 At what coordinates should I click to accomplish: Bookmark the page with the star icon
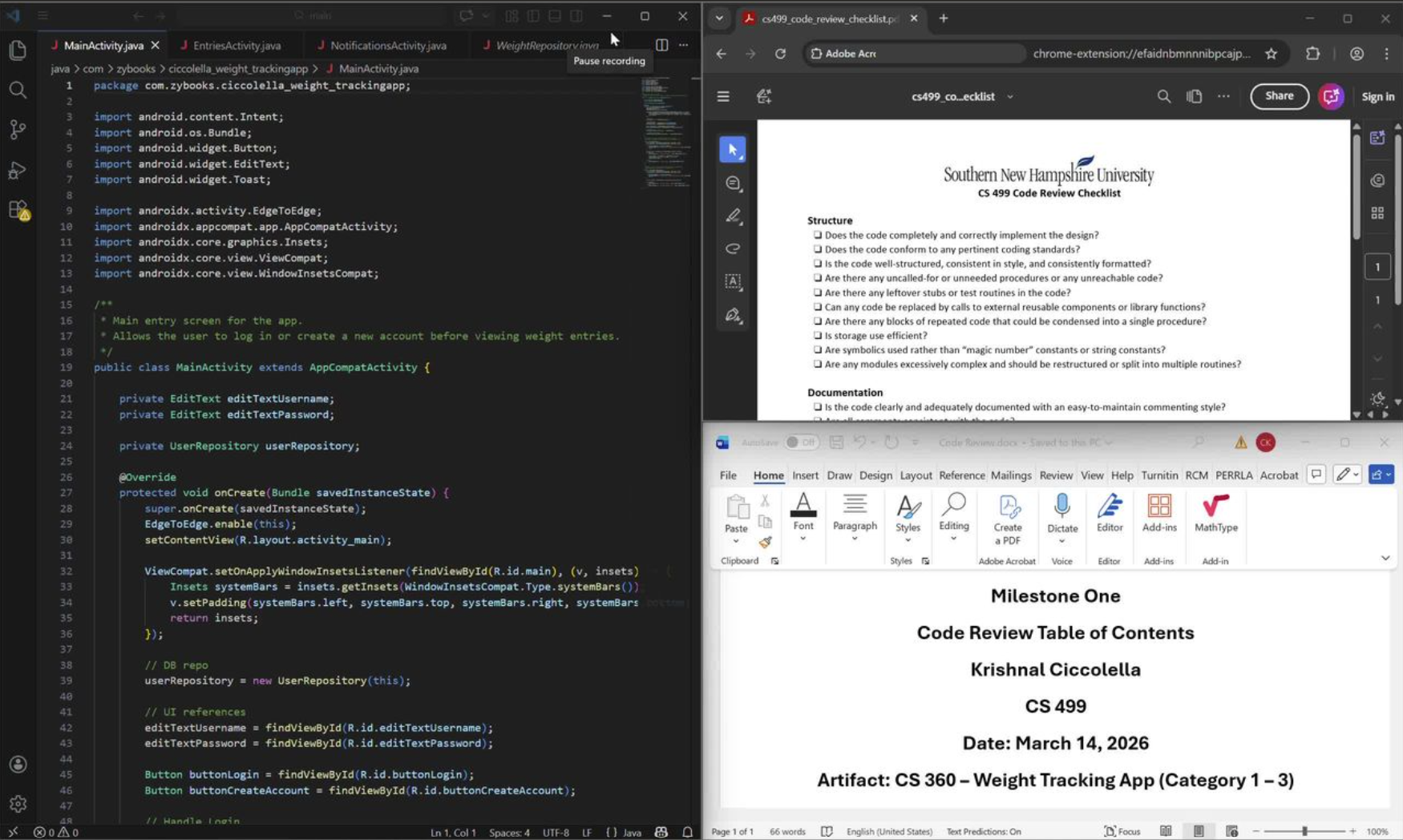pyautogui.click(x=1271, y=54)
